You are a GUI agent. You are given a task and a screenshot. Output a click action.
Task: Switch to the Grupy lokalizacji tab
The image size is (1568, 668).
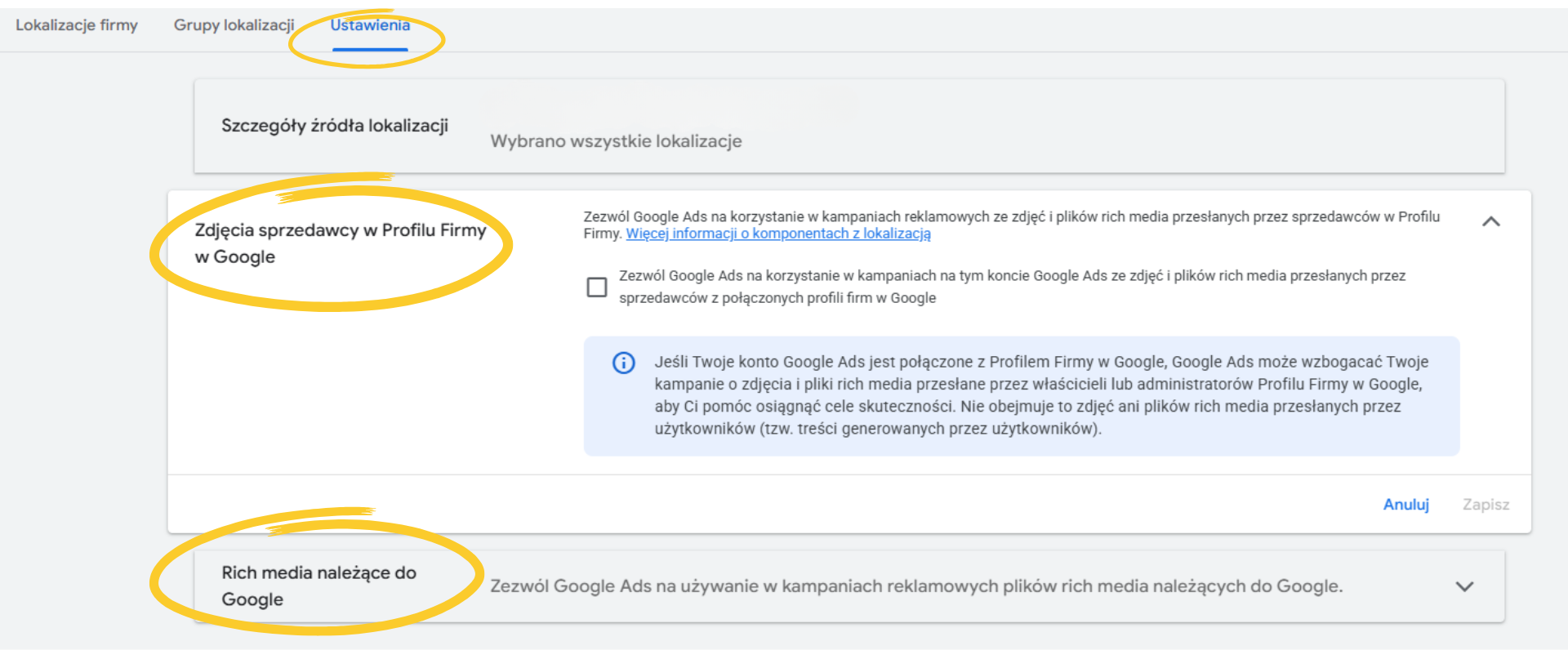tap(234, 25)
